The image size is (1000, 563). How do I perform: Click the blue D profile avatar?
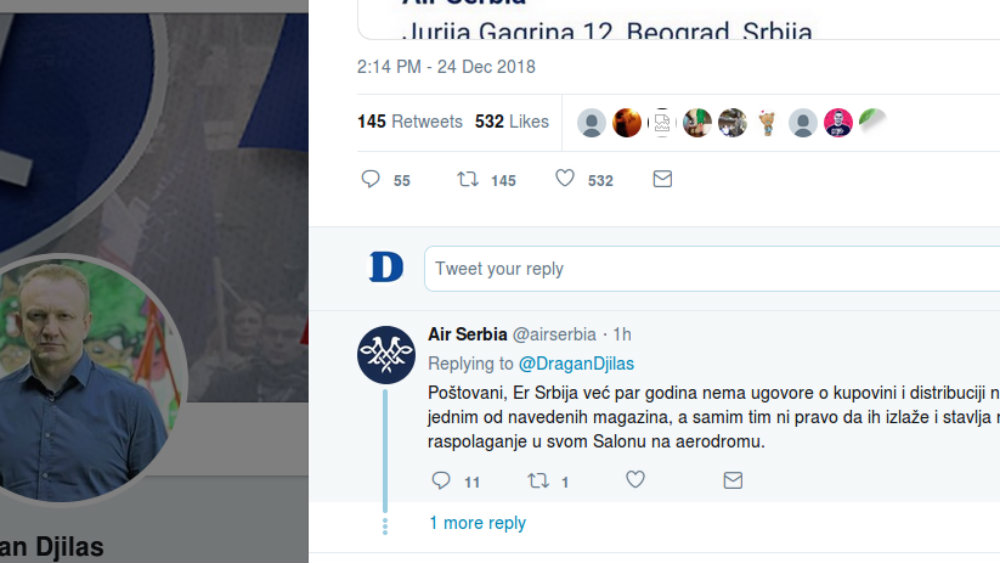tap(386, 268)
